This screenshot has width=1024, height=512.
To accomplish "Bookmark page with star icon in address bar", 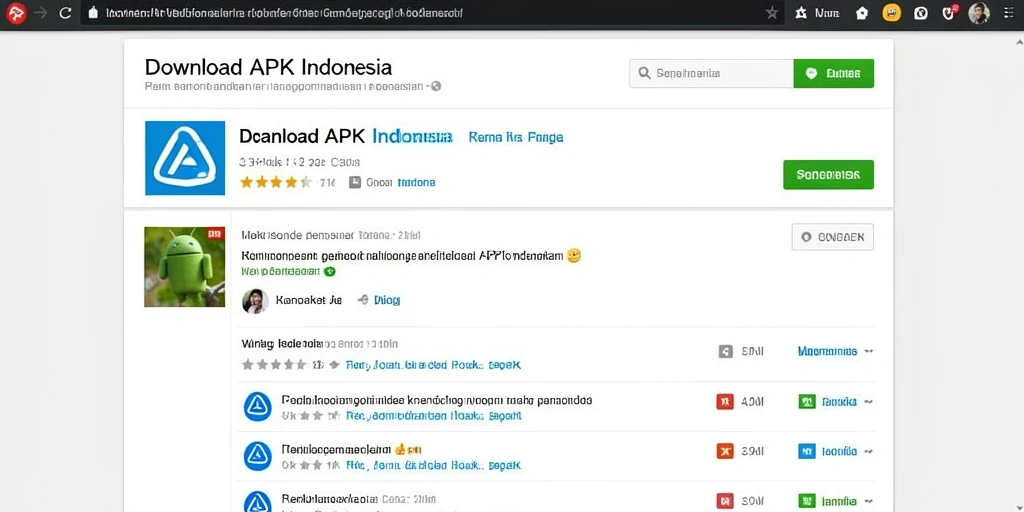I will coord(772,12).
